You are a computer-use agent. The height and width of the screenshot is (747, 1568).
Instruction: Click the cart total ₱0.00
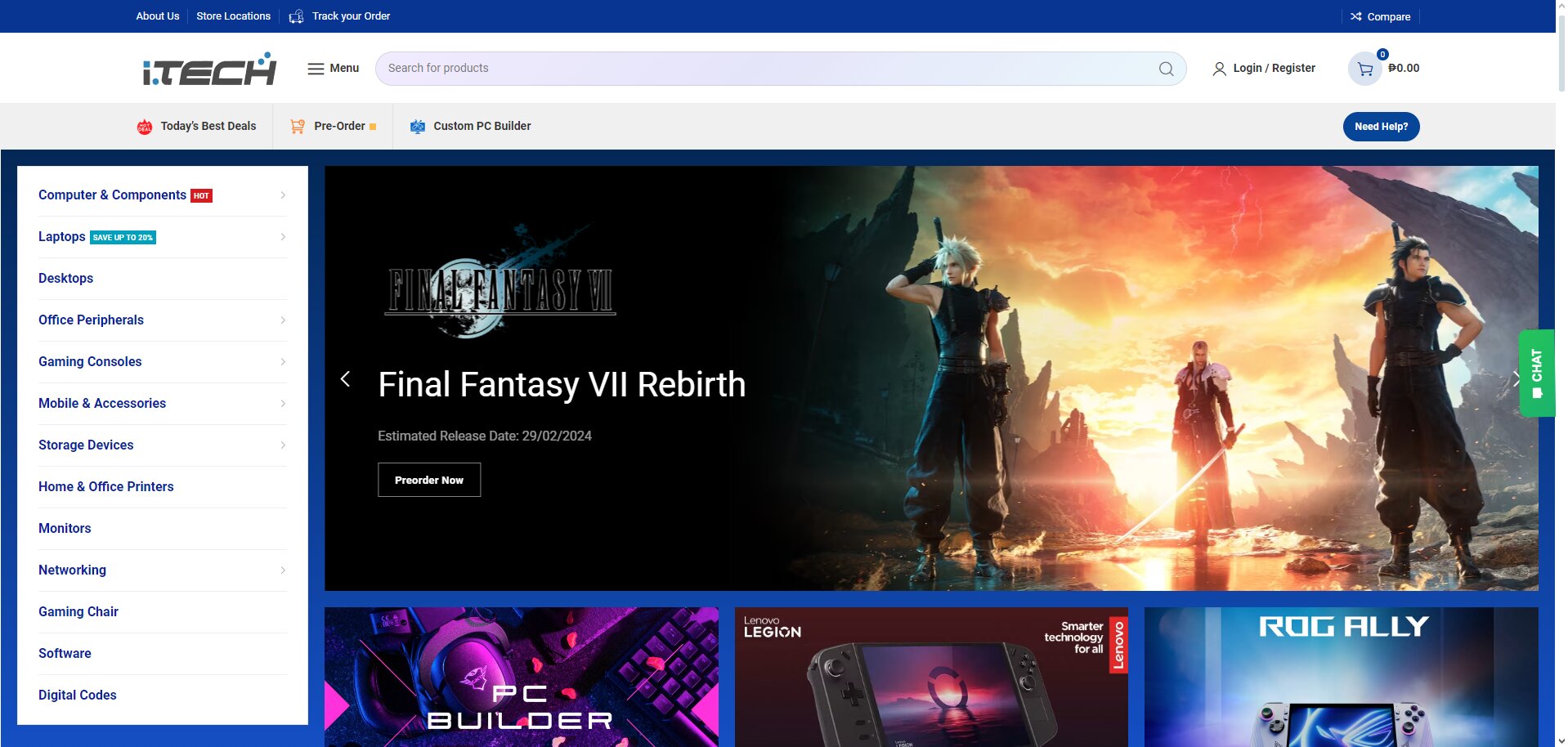pyautogui.click(x=1404, y=69)
